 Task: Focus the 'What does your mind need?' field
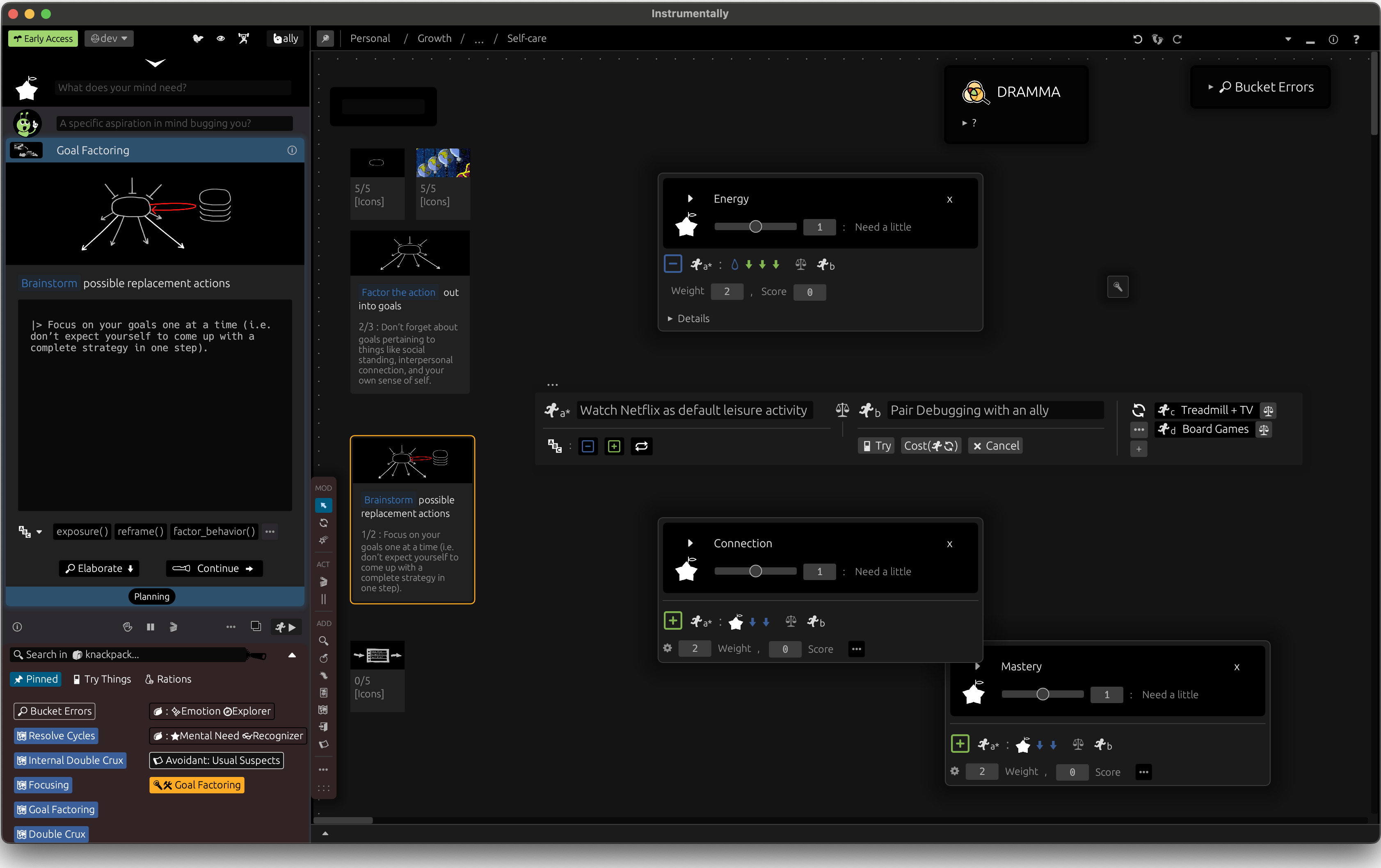coord(173,87)
